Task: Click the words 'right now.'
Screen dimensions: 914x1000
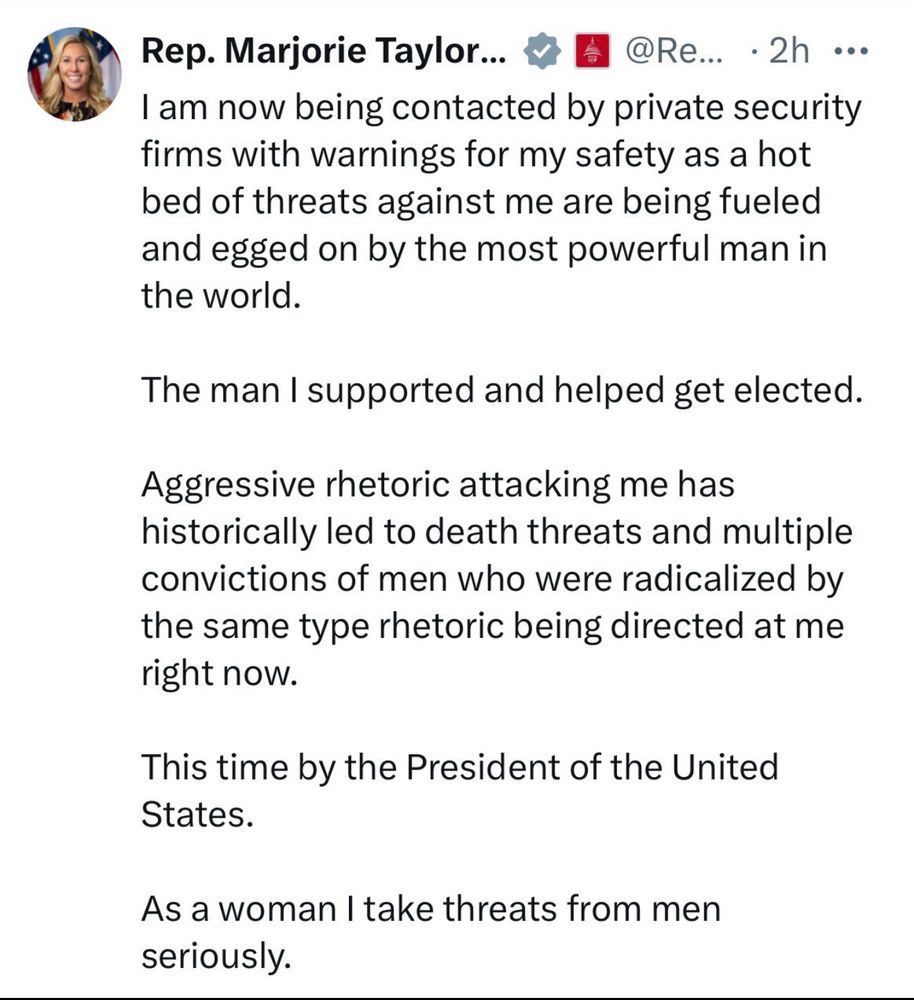Action: click(219, 673)
